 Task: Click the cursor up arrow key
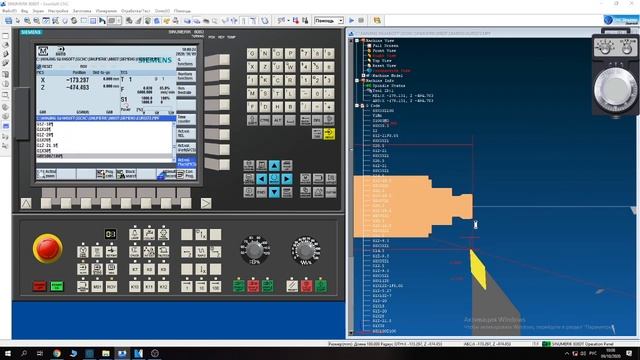coord(274,166)
